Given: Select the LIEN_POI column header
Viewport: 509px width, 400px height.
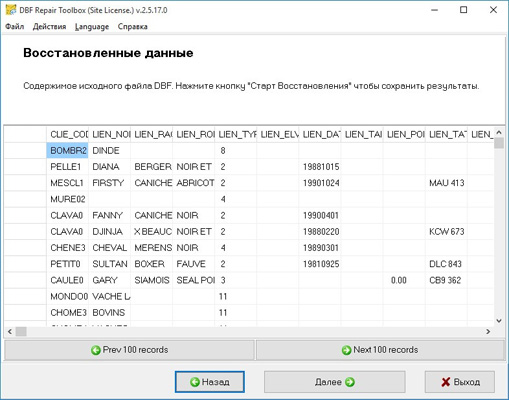Looking at the screenshot, I should [404, 134].
